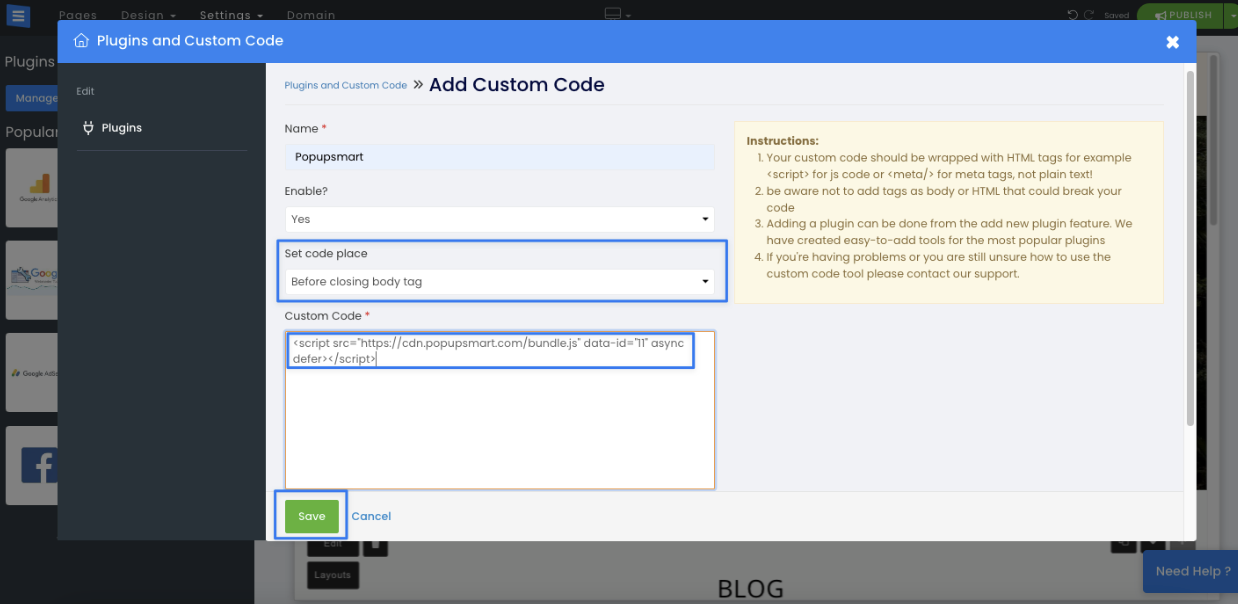Open the Need Help ? chat button

pyautogui.click(x=1190, y=571)
